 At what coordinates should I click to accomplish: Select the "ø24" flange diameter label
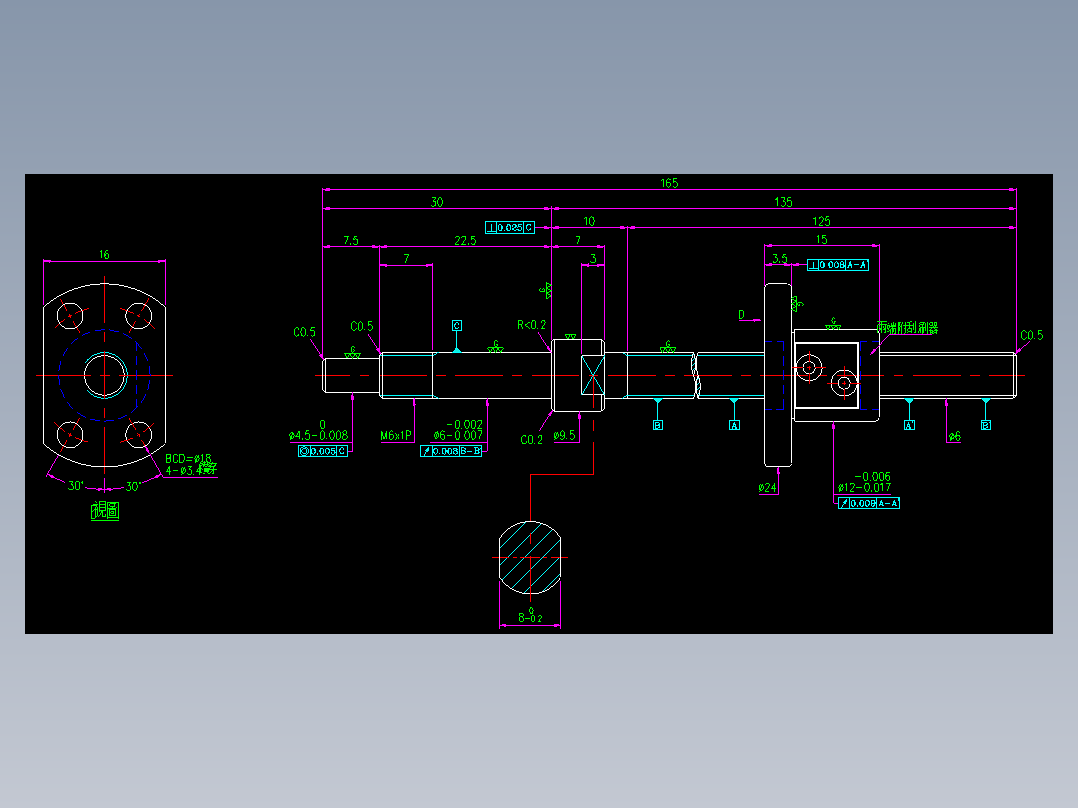[767, 488]
